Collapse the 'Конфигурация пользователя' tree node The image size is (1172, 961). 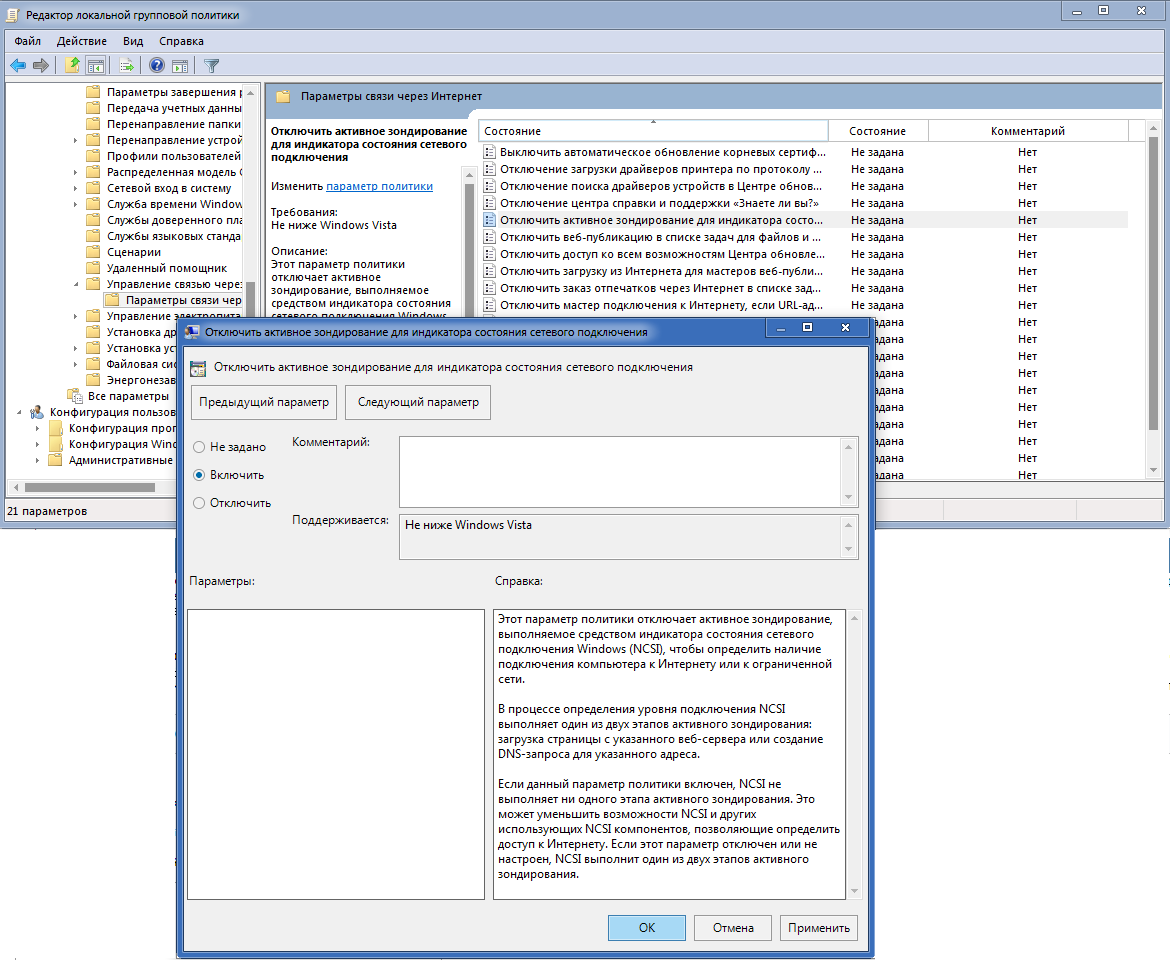(x=21, y=412)
